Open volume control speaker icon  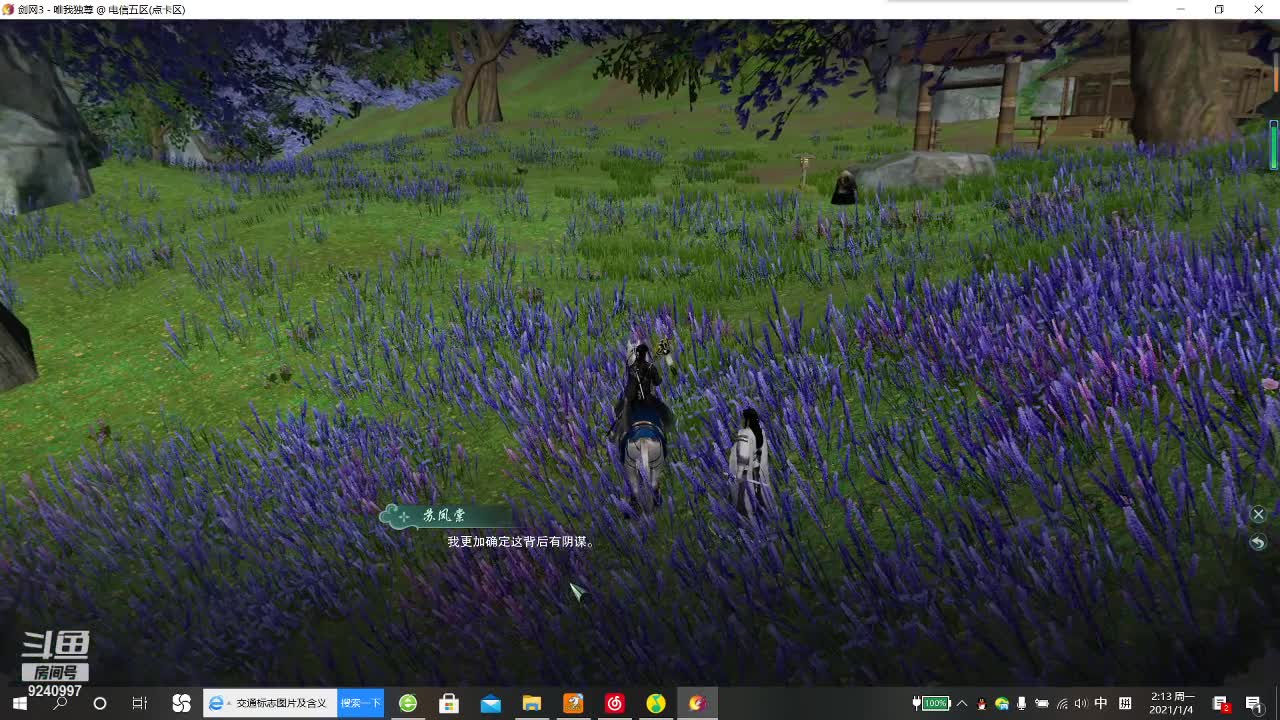click(1081, 704)
